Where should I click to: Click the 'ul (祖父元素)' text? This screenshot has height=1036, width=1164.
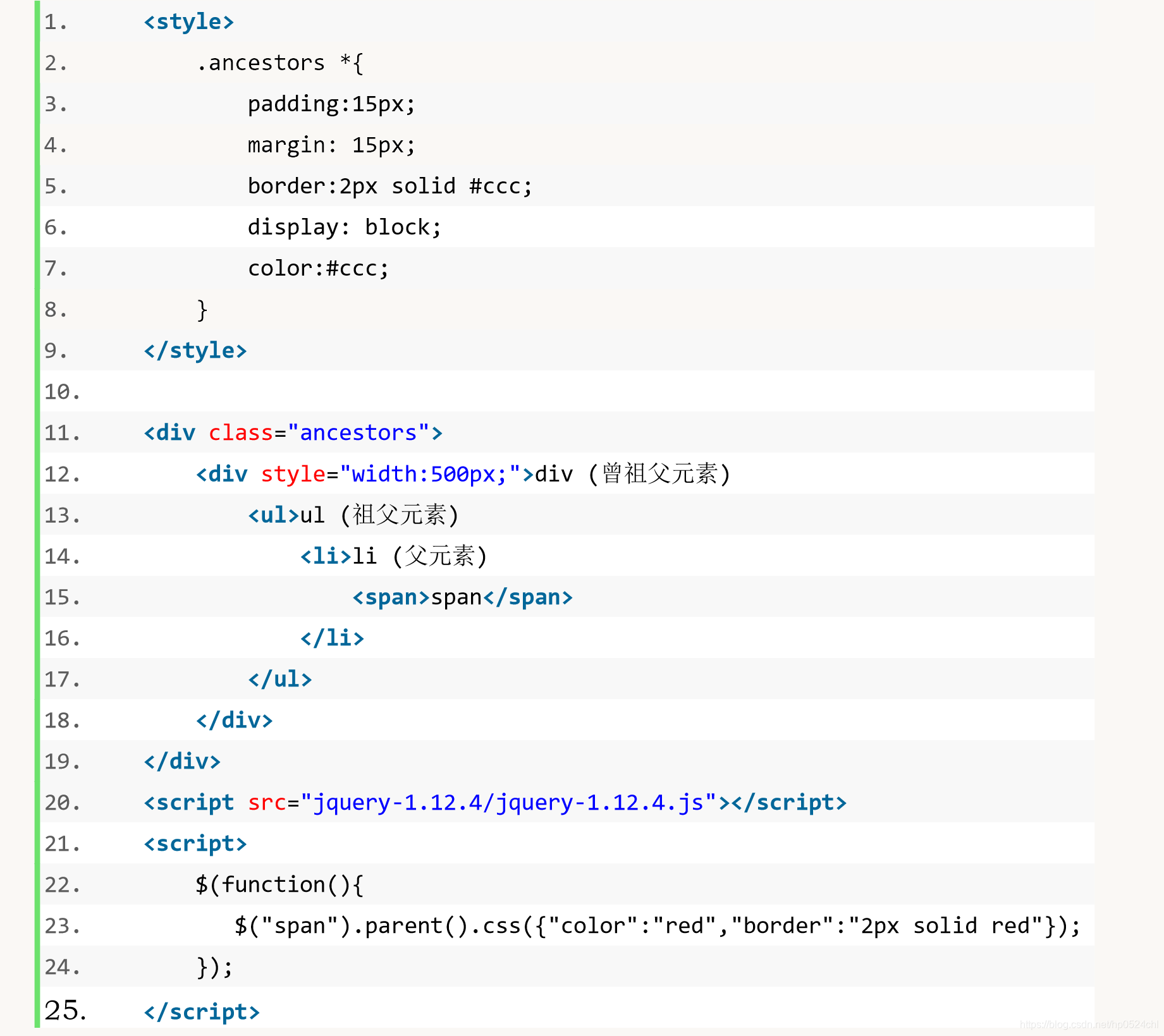379,515
